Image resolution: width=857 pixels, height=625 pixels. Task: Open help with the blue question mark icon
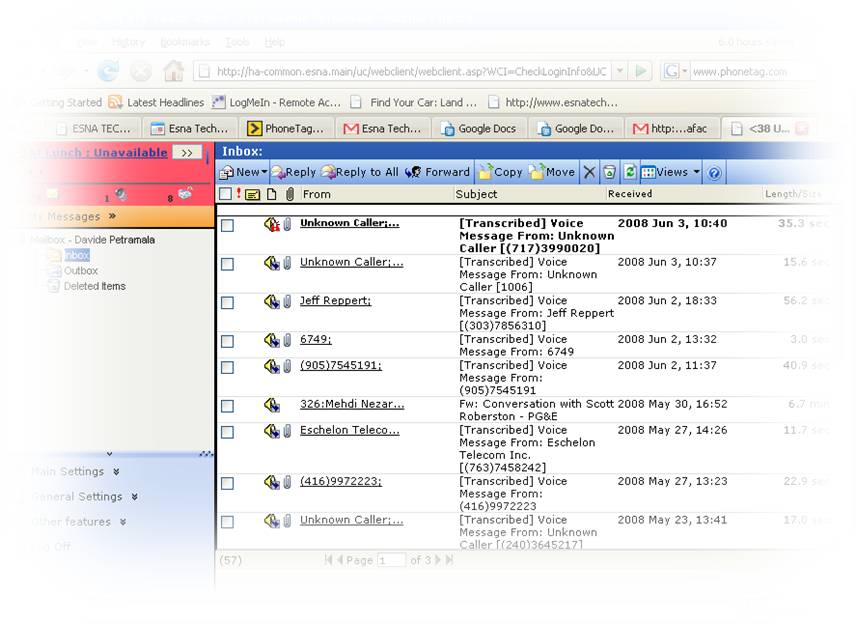[714, 173]
